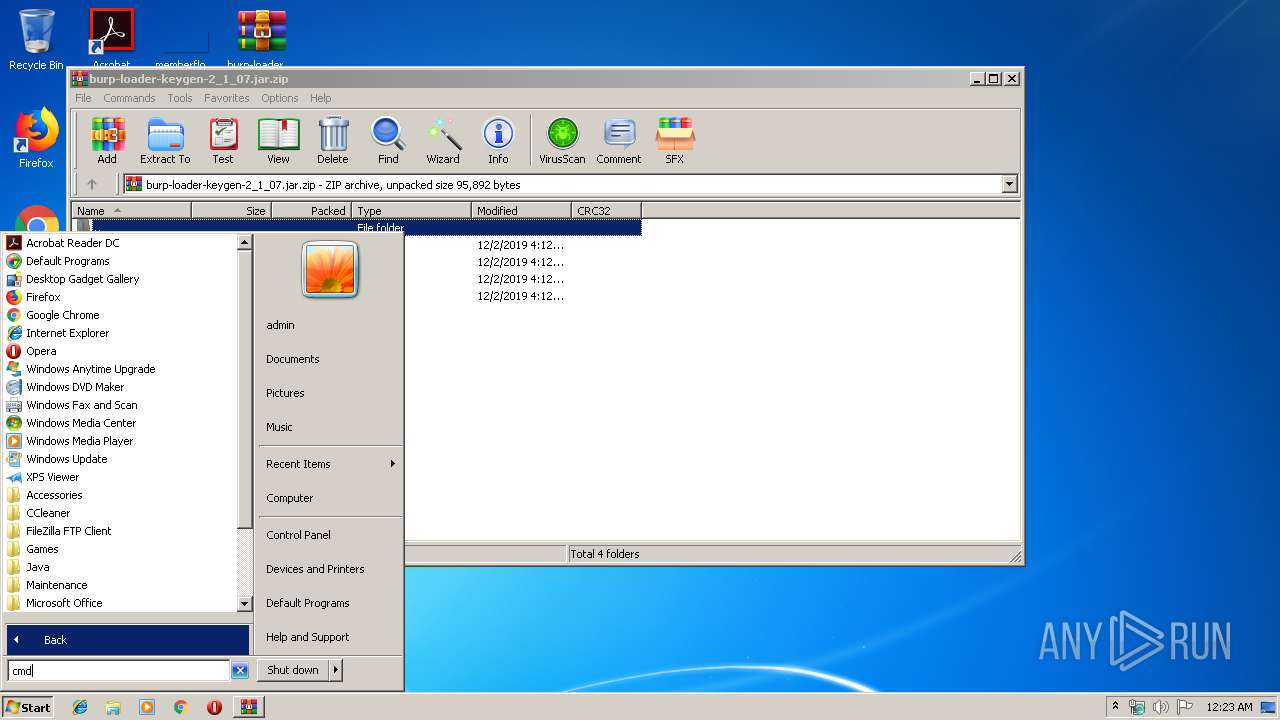Expand the CCleaner folder

(x=48, y=513)
